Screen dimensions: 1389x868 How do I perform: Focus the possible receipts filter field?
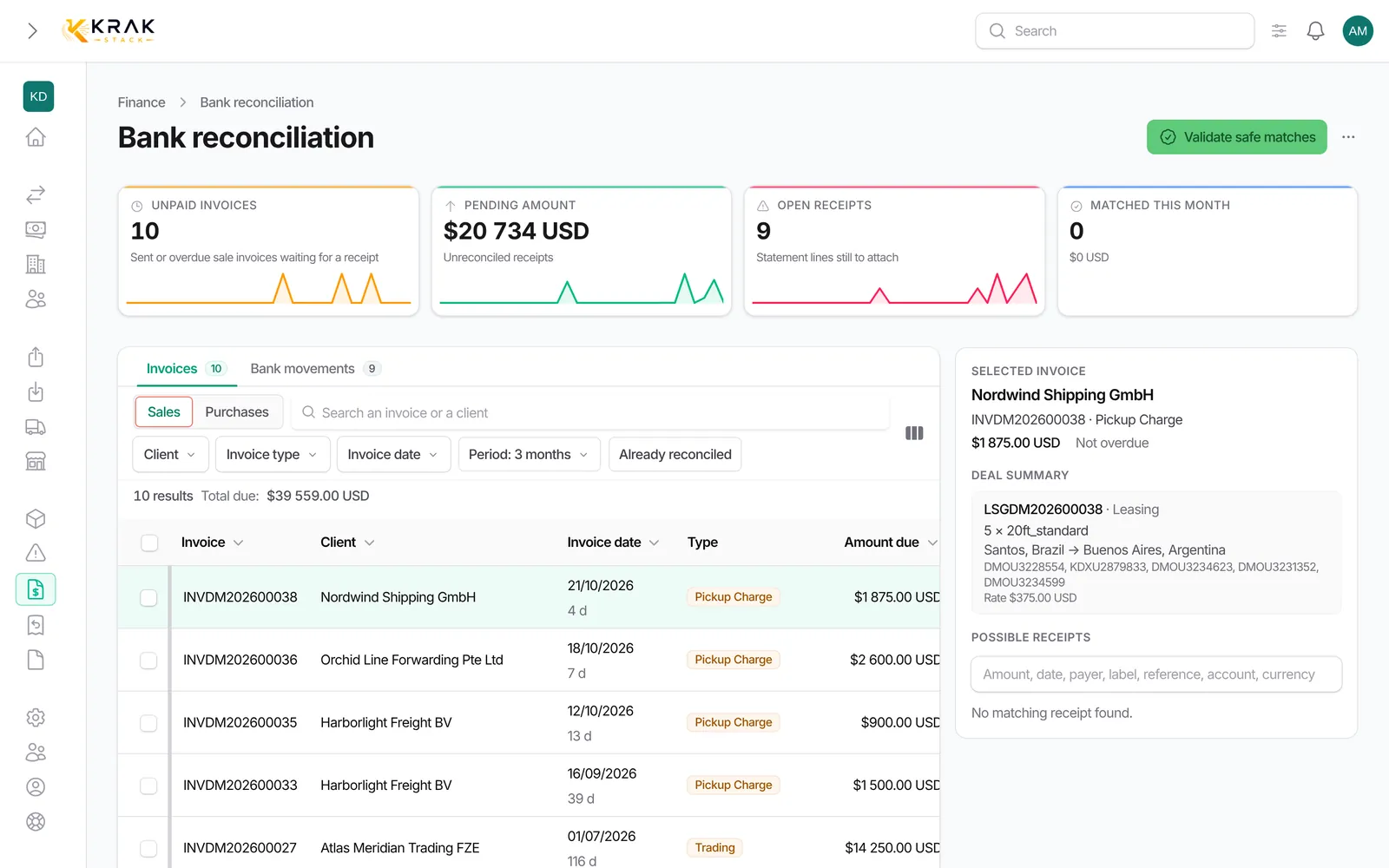pyautogui.click(x=1156, y=674)
